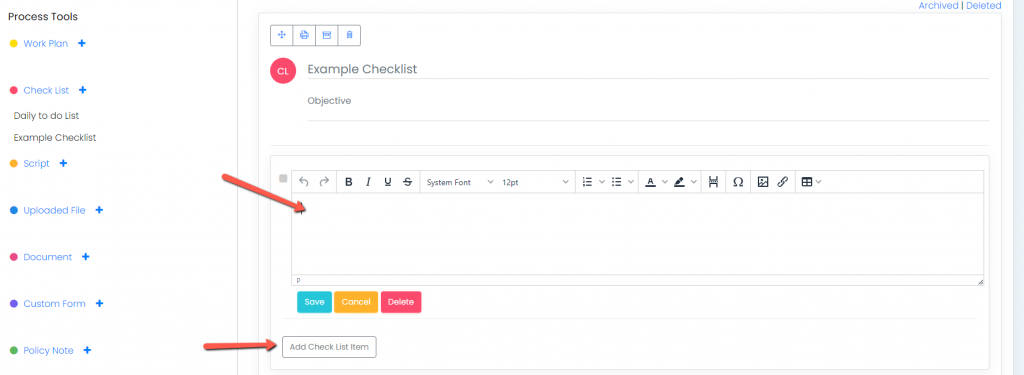1024x375 pixels.
Task: Apply Italic formatting in editor toolbar
Action: [368, 182]
